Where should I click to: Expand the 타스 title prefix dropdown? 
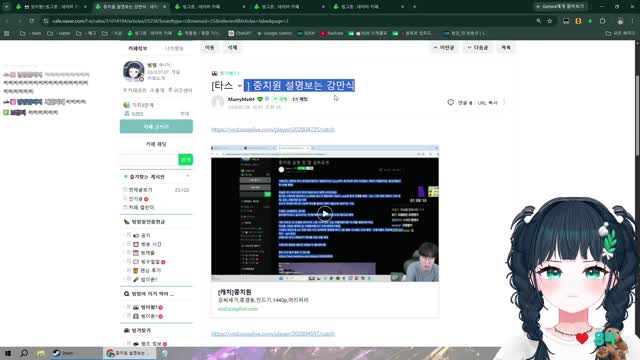[240, 86]
